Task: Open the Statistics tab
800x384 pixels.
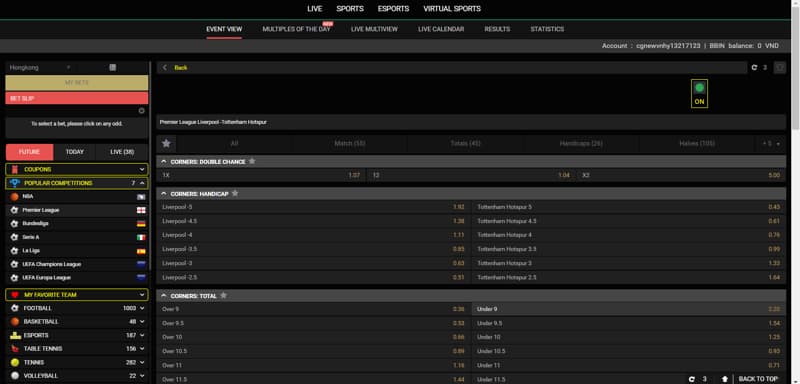Action: [x=547, y=29]
